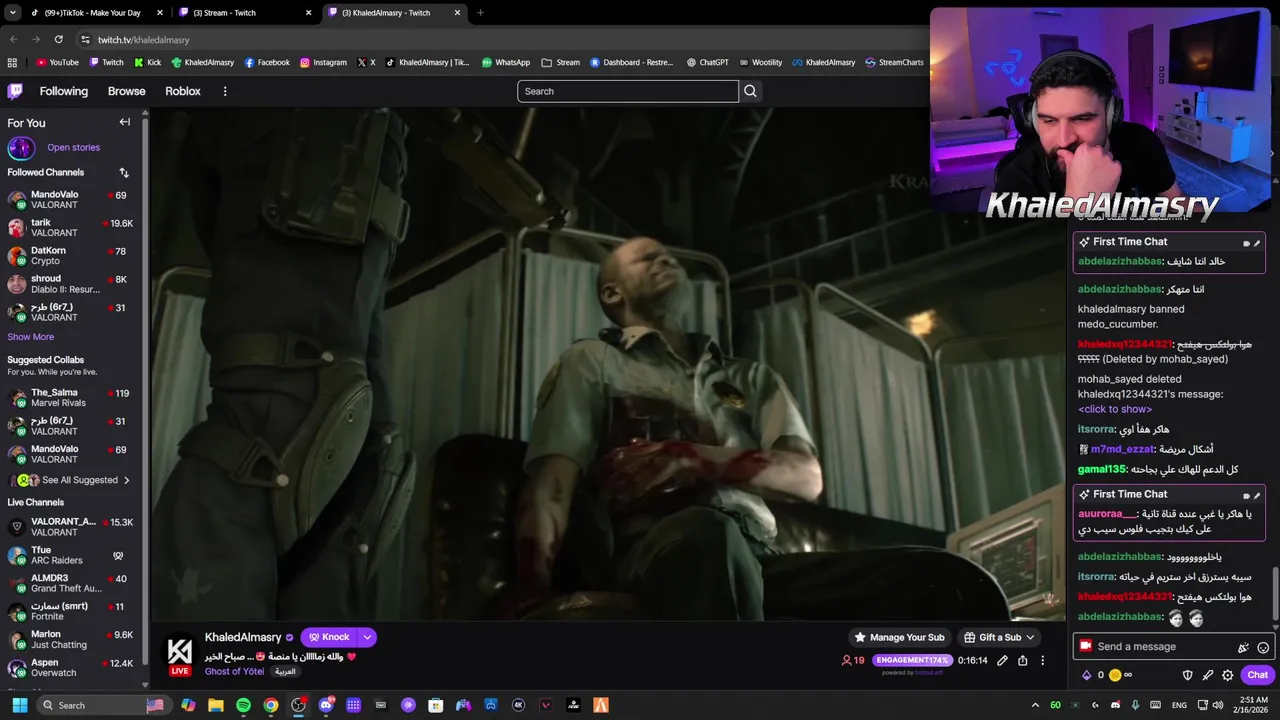
Task: Open the emote picker smiley
Action: pyautogui.click(x=1263, y=647)
